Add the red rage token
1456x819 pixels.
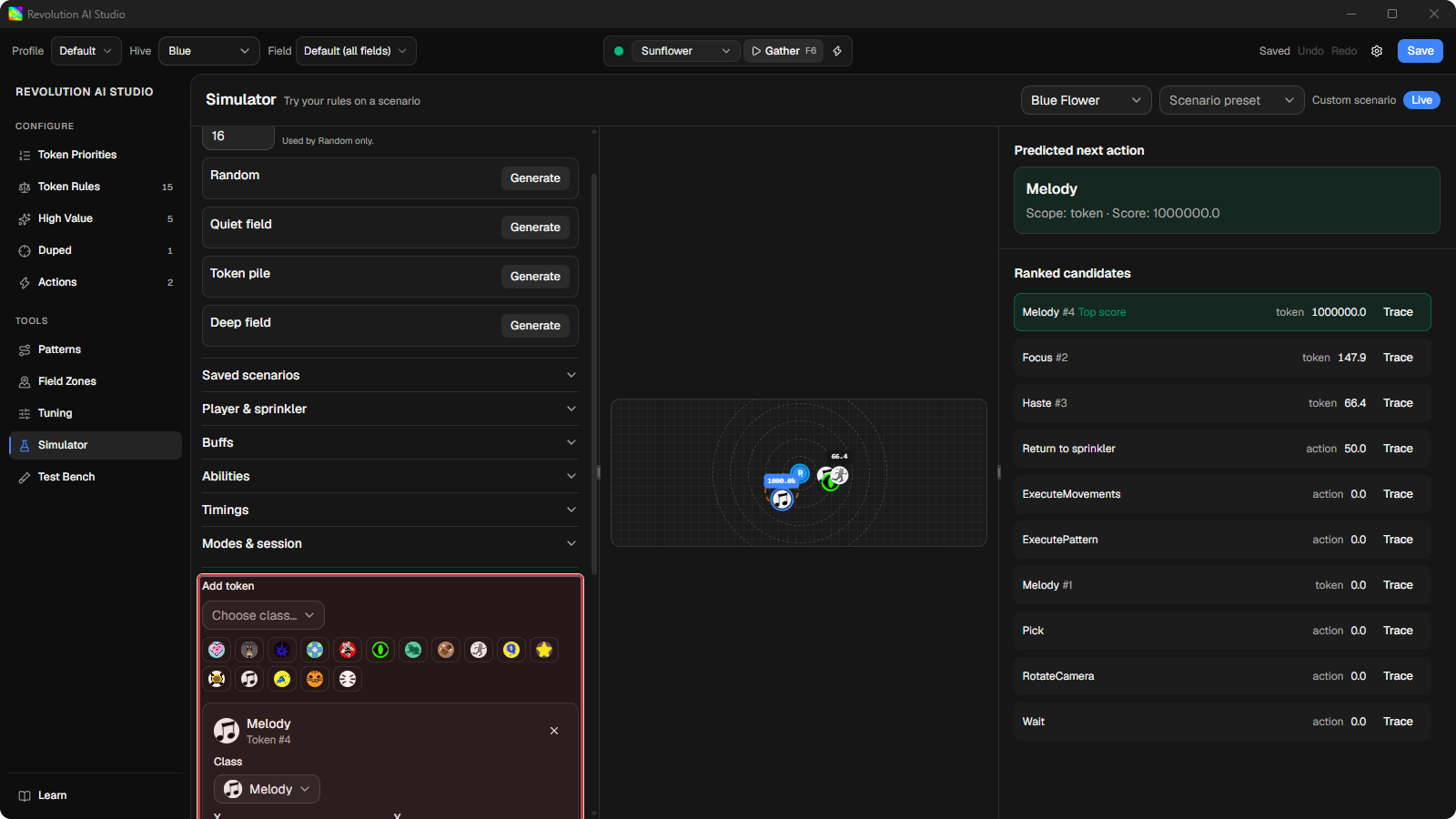tap(348, 650)
